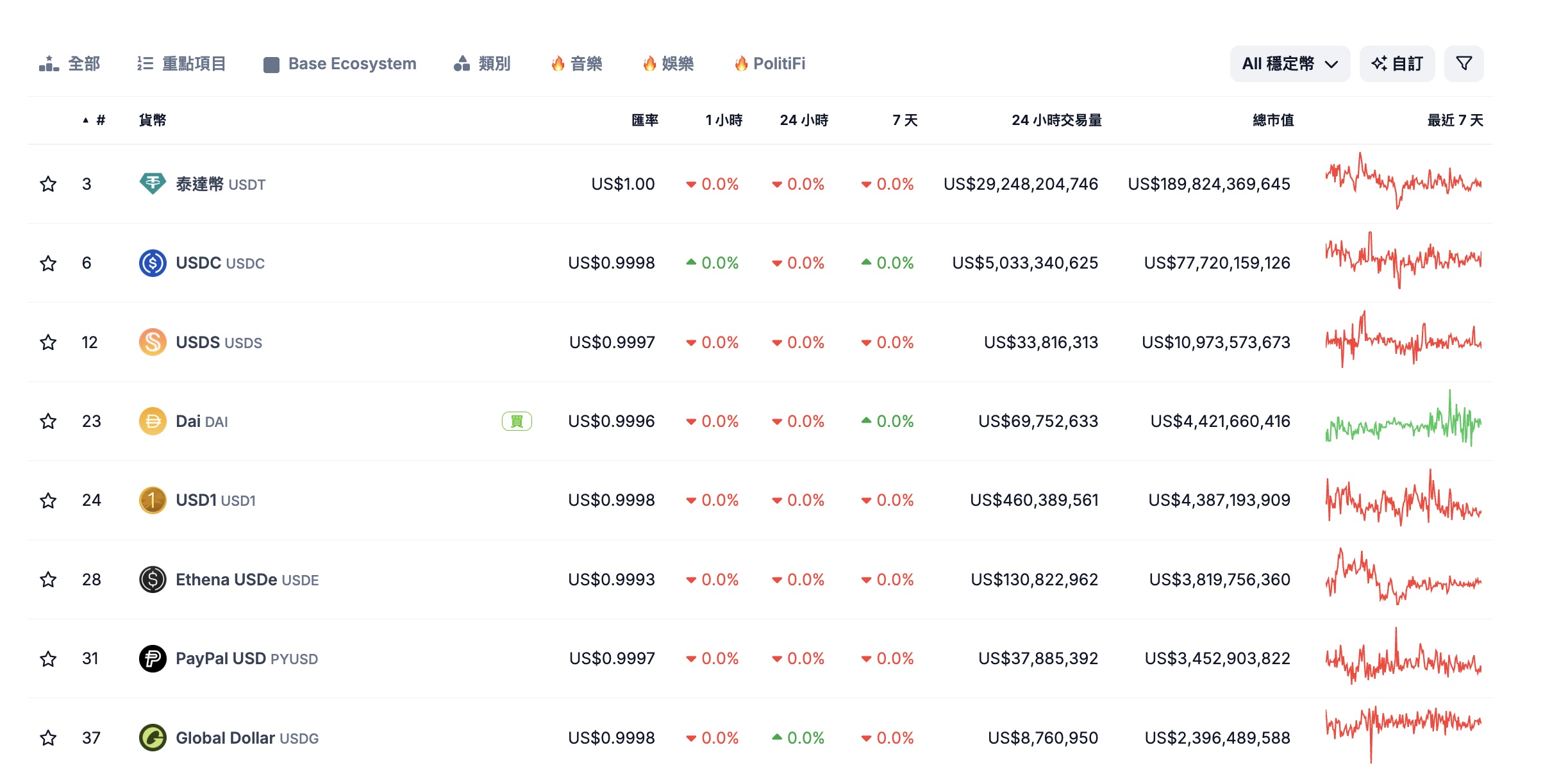The height and width of the screenshot is (777, 1568).
Task: Open Dai DAI coin page link
Action: [x=202, y=421]
